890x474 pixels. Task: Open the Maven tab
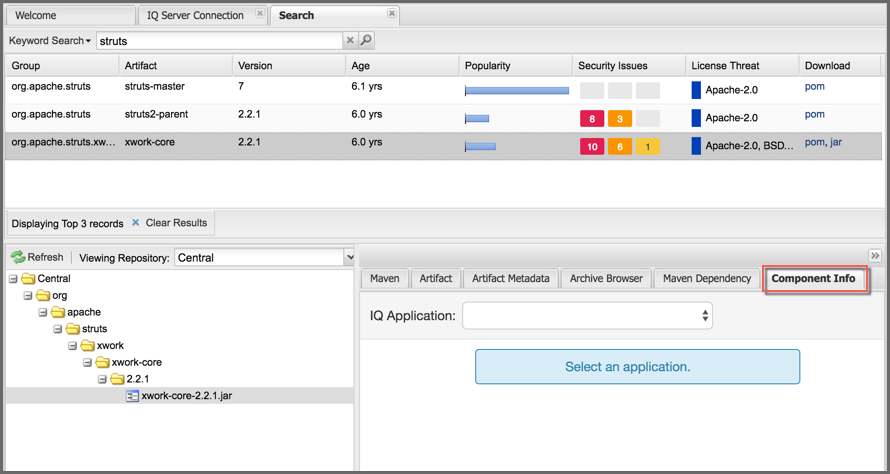click(x=385, y=279)
